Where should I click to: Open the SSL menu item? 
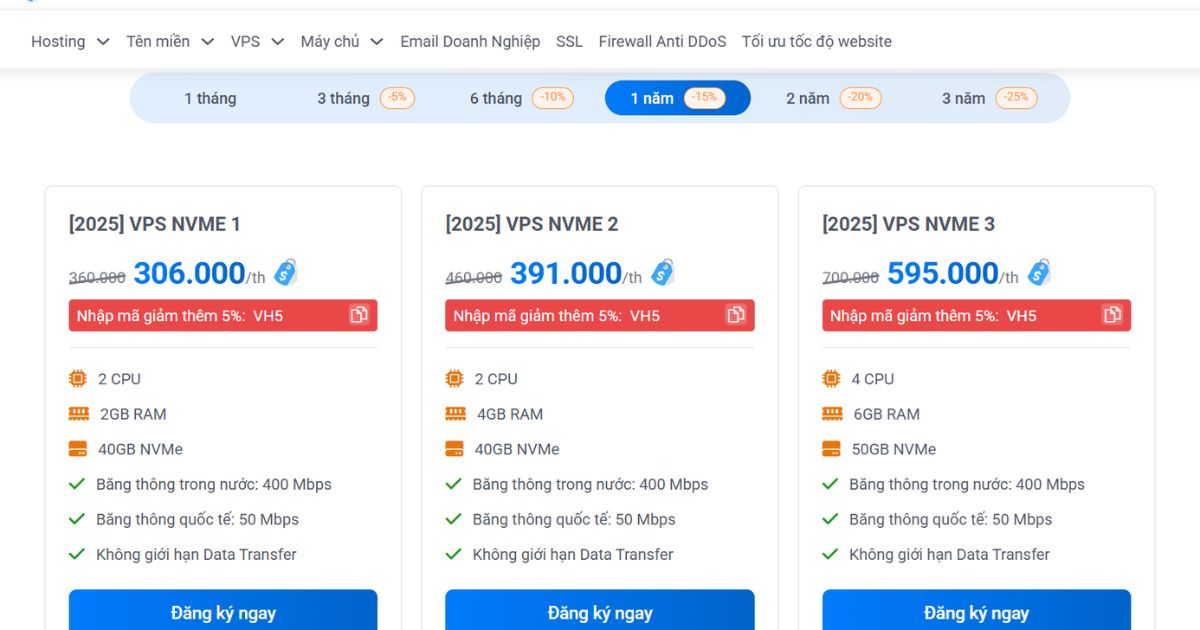click(x=568, y=41)
